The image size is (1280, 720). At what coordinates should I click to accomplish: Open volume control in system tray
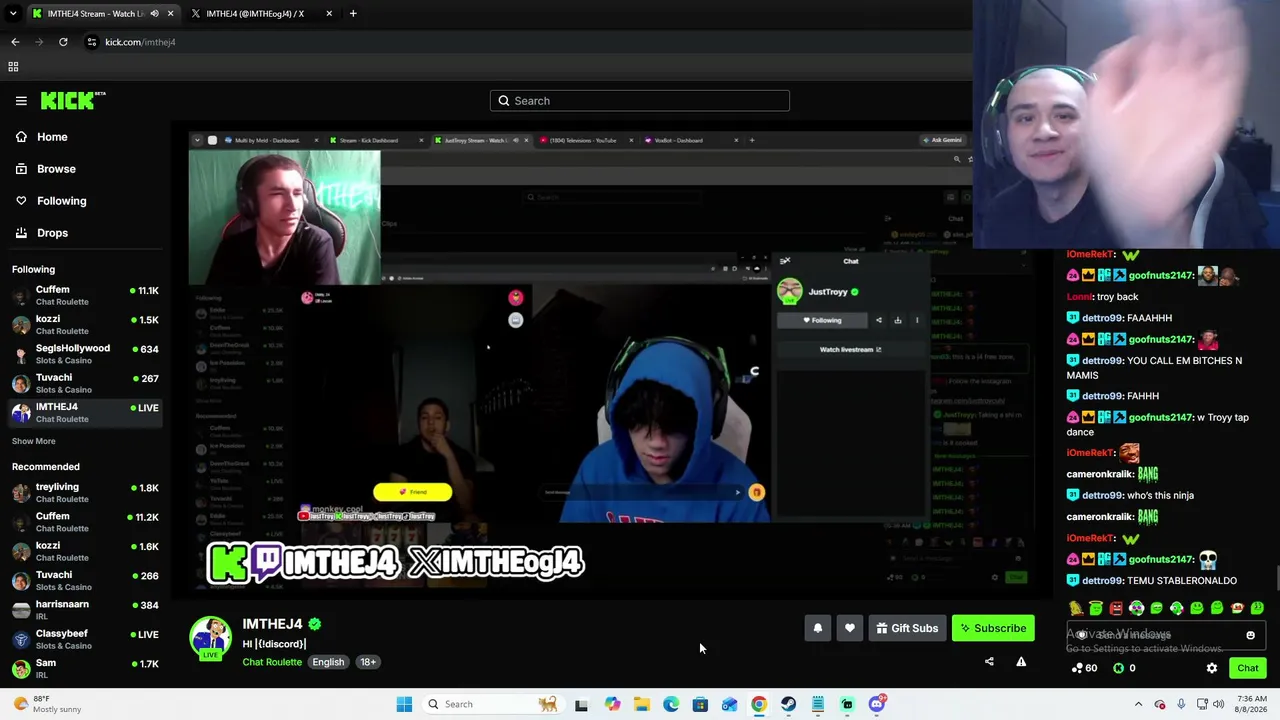pyautogui.click(x=1218, y=704)
